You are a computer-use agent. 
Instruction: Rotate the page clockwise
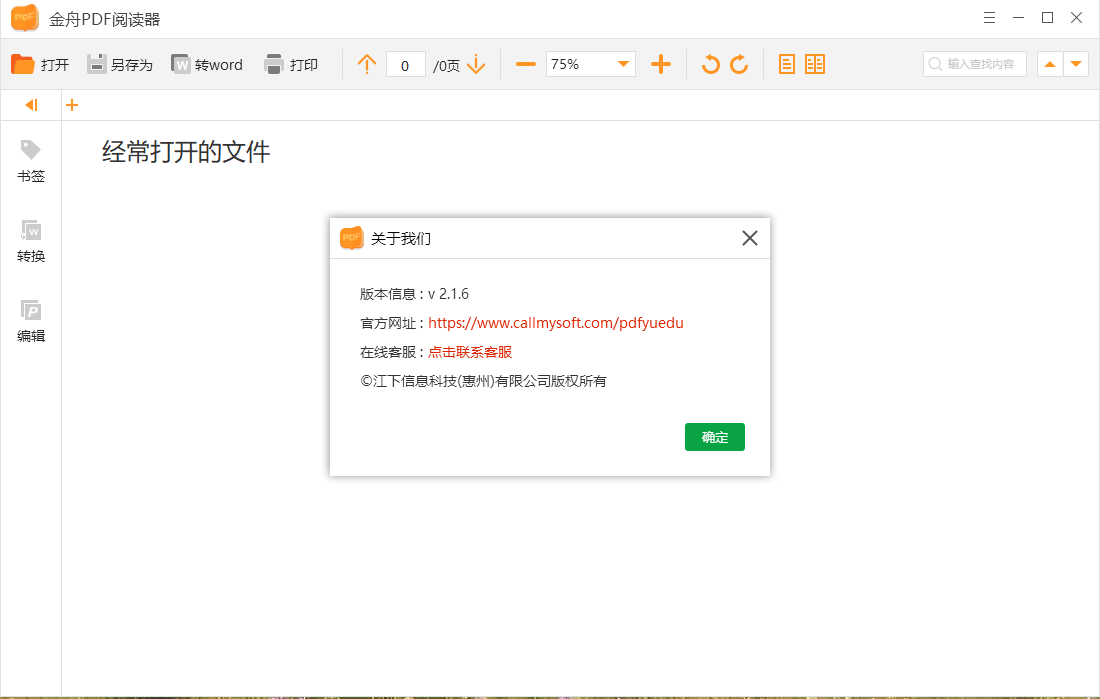pos(739,65)
